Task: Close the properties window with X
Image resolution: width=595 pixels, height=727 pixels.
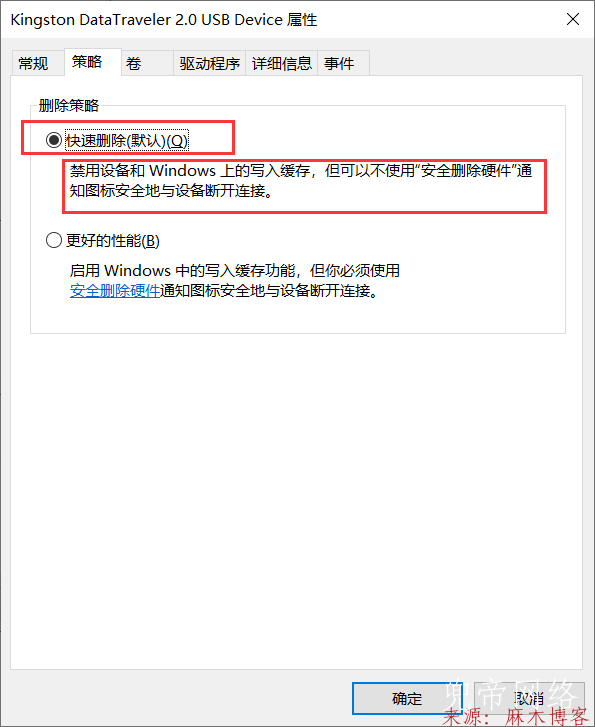Action: coord(573,19)
